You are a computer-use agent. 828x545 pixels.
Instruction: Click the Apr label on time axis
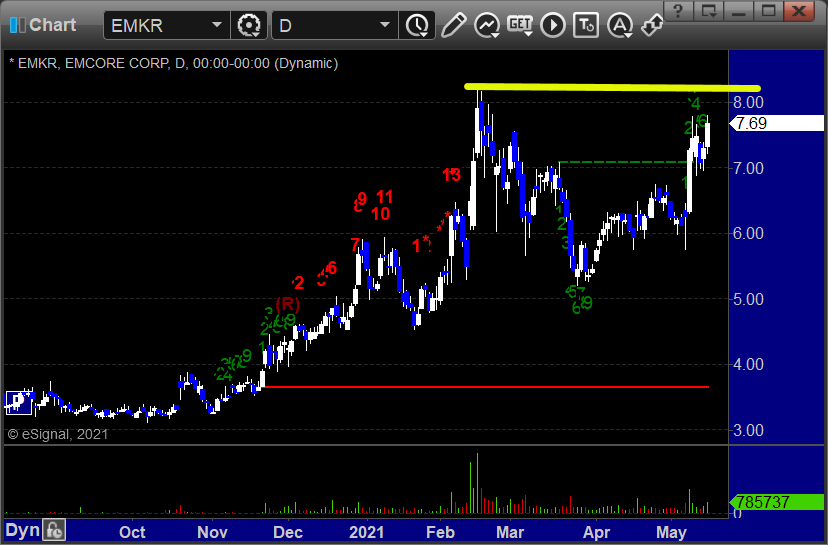[x=596, y=532]
